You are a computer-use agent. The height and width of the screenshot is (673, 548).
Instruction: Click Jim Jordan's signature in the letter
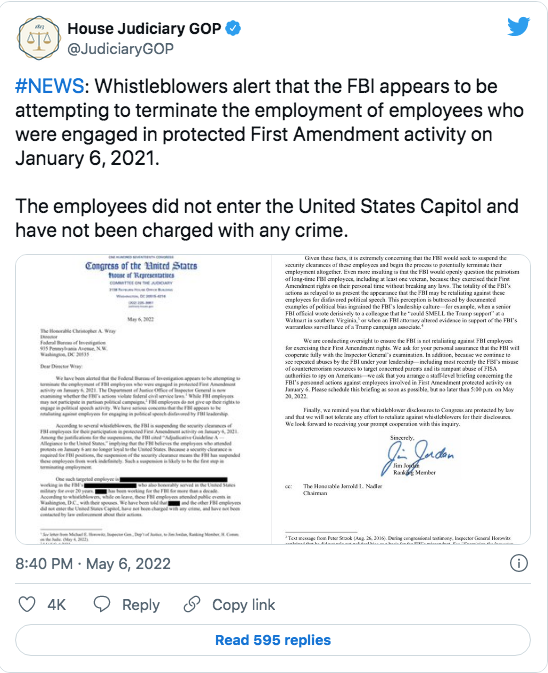point(416,458)
